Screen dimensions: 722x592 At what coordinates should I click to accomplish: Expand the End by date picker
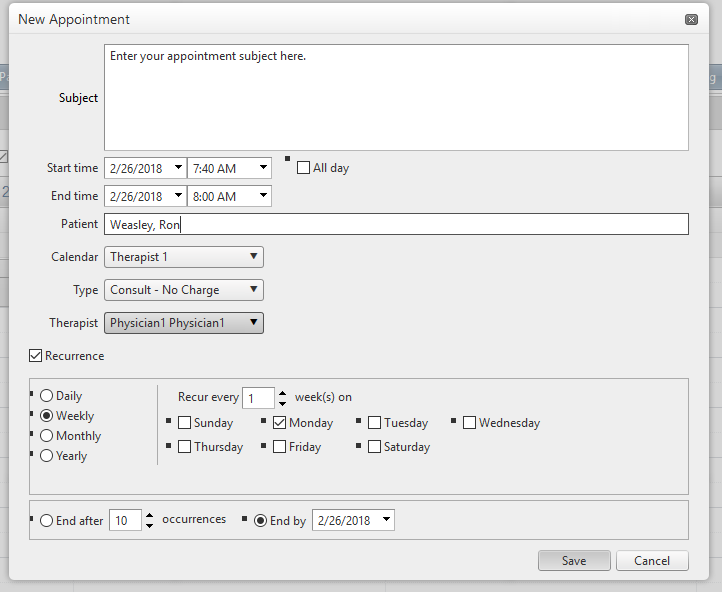tap(386, 520)
